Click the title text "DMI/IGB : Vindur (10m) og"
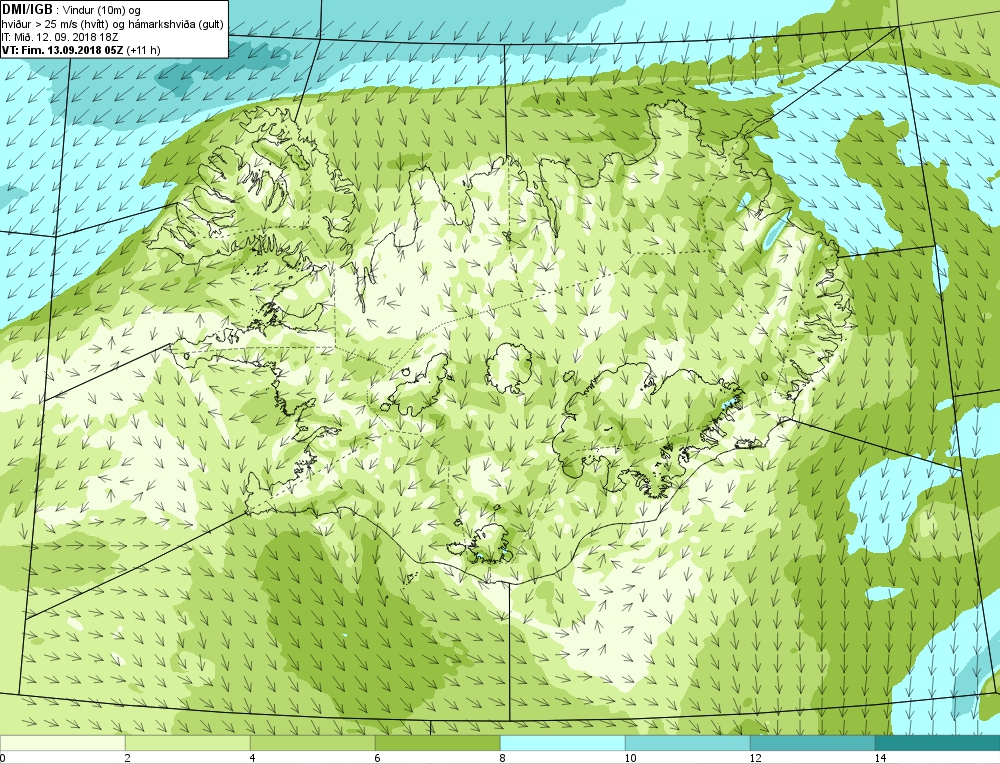This screenshot has width=1000, height=764. click(x=71, y=10)
